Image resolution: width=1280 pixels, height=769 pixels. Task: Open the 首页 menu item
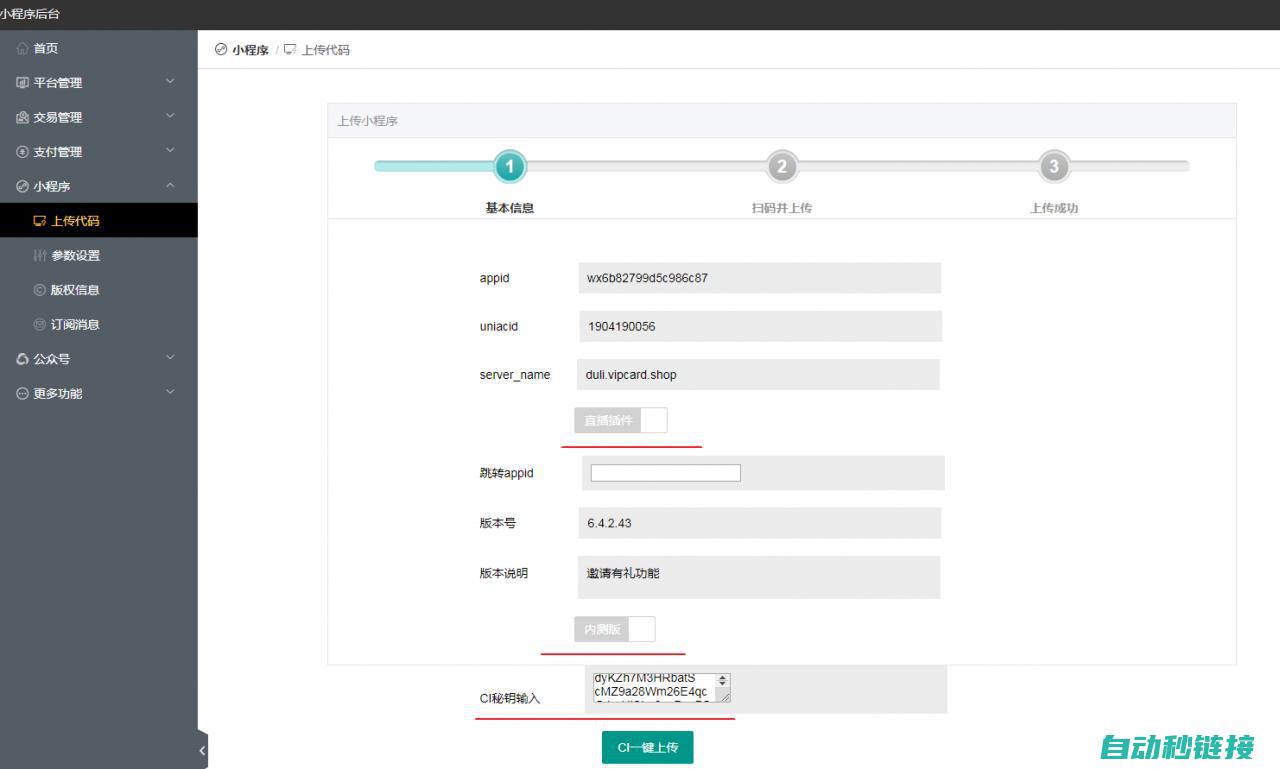98,48
